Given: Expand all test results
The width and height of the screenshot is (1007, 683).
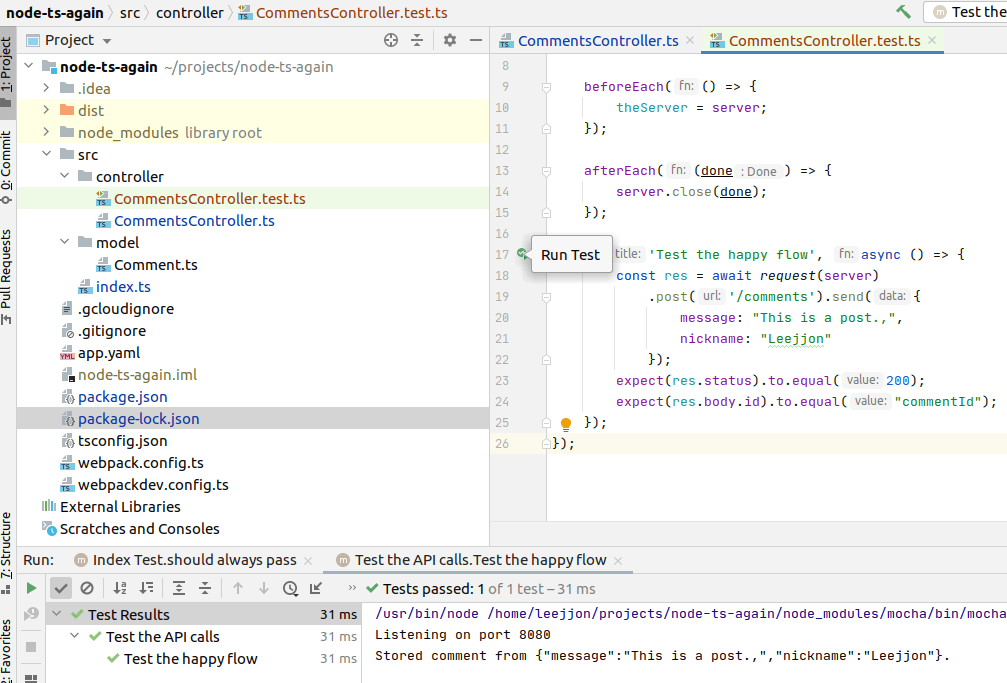Looking at the screenshot, I should pos(179,588).
